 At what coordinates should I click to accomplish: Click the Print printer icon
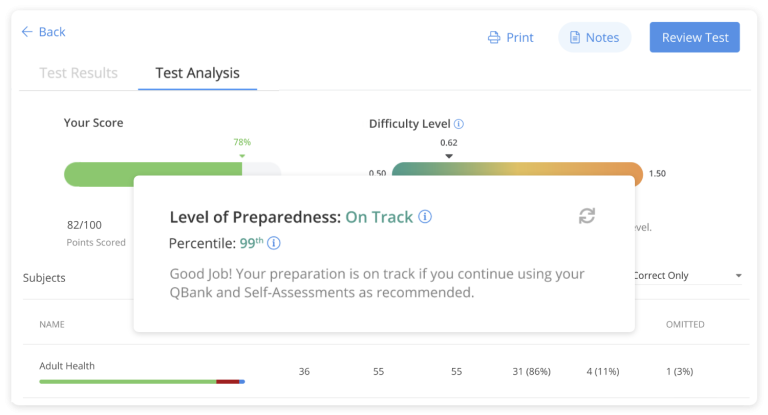pyautogui.click(x=494, y=38)
